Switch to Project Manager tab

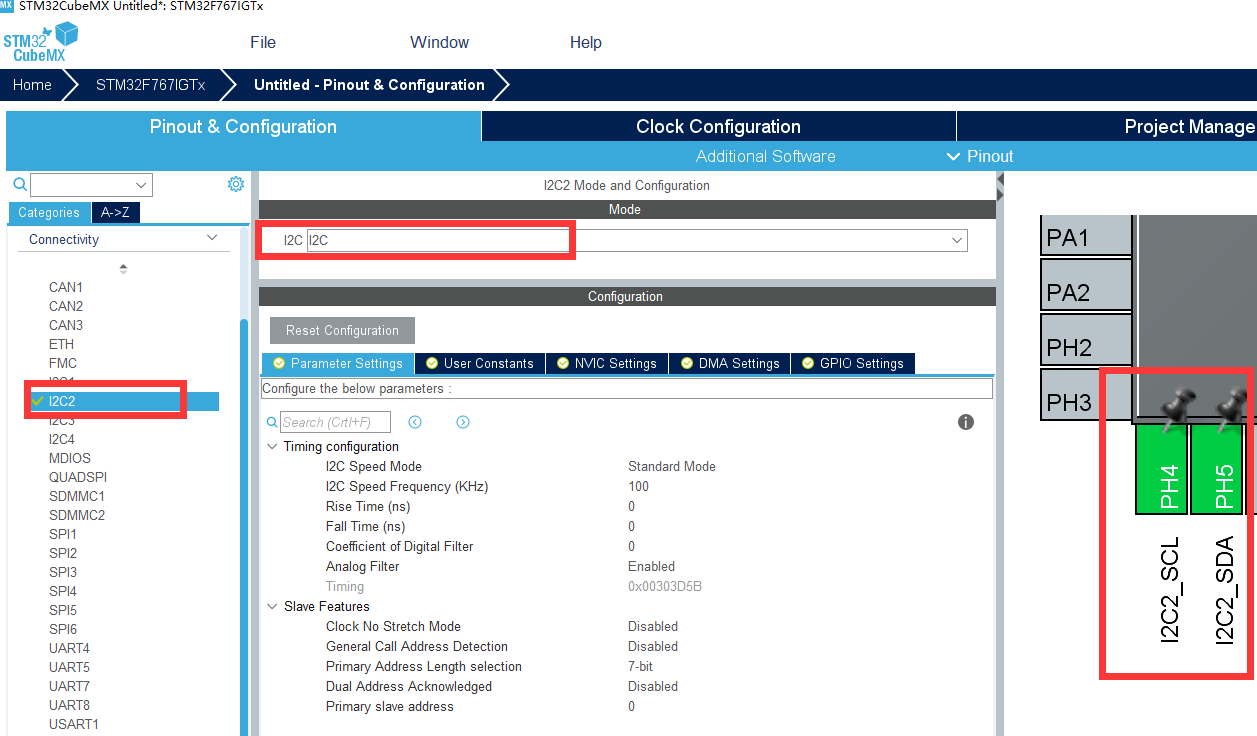(x=1107, y=126)
